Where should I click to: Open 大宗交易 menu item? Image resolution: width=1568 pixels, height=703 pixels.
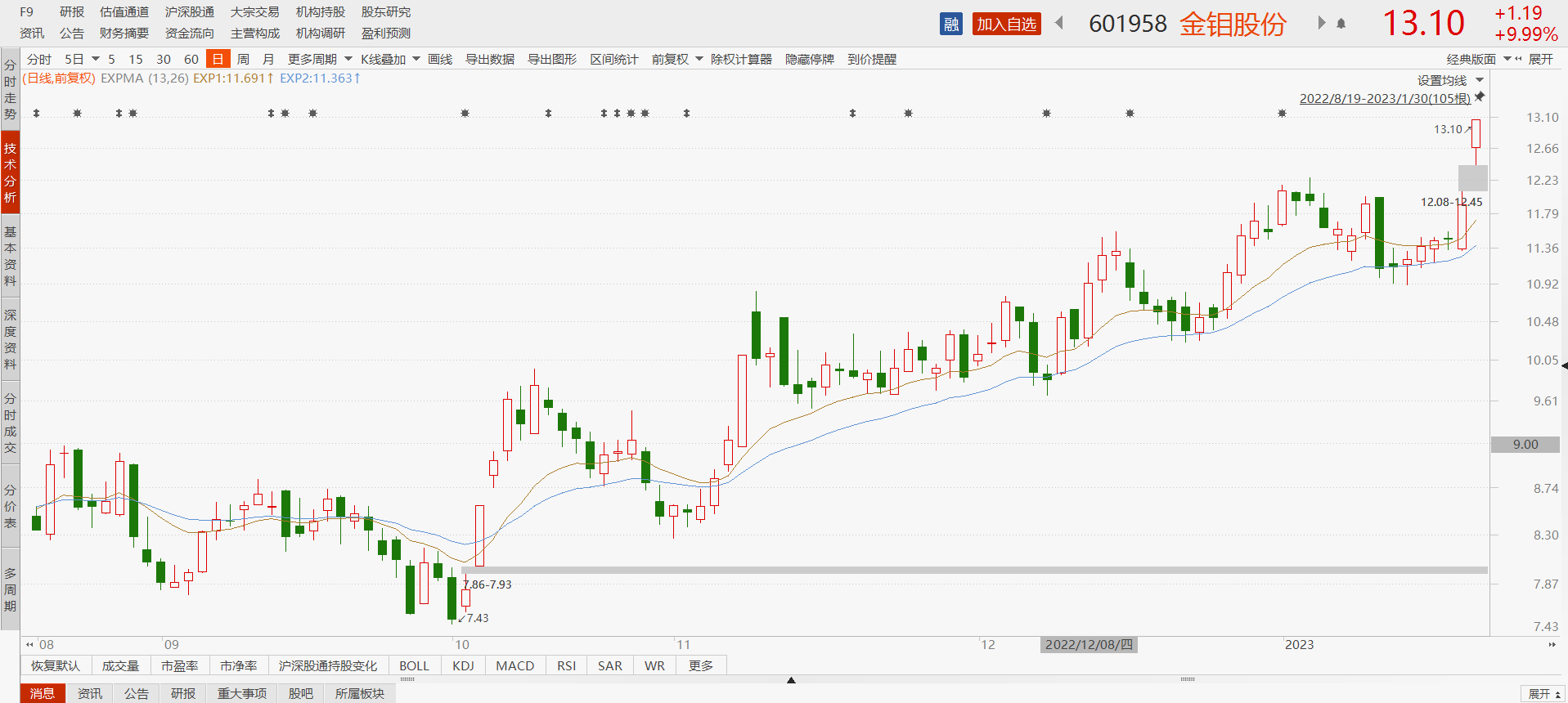point(255,12)
